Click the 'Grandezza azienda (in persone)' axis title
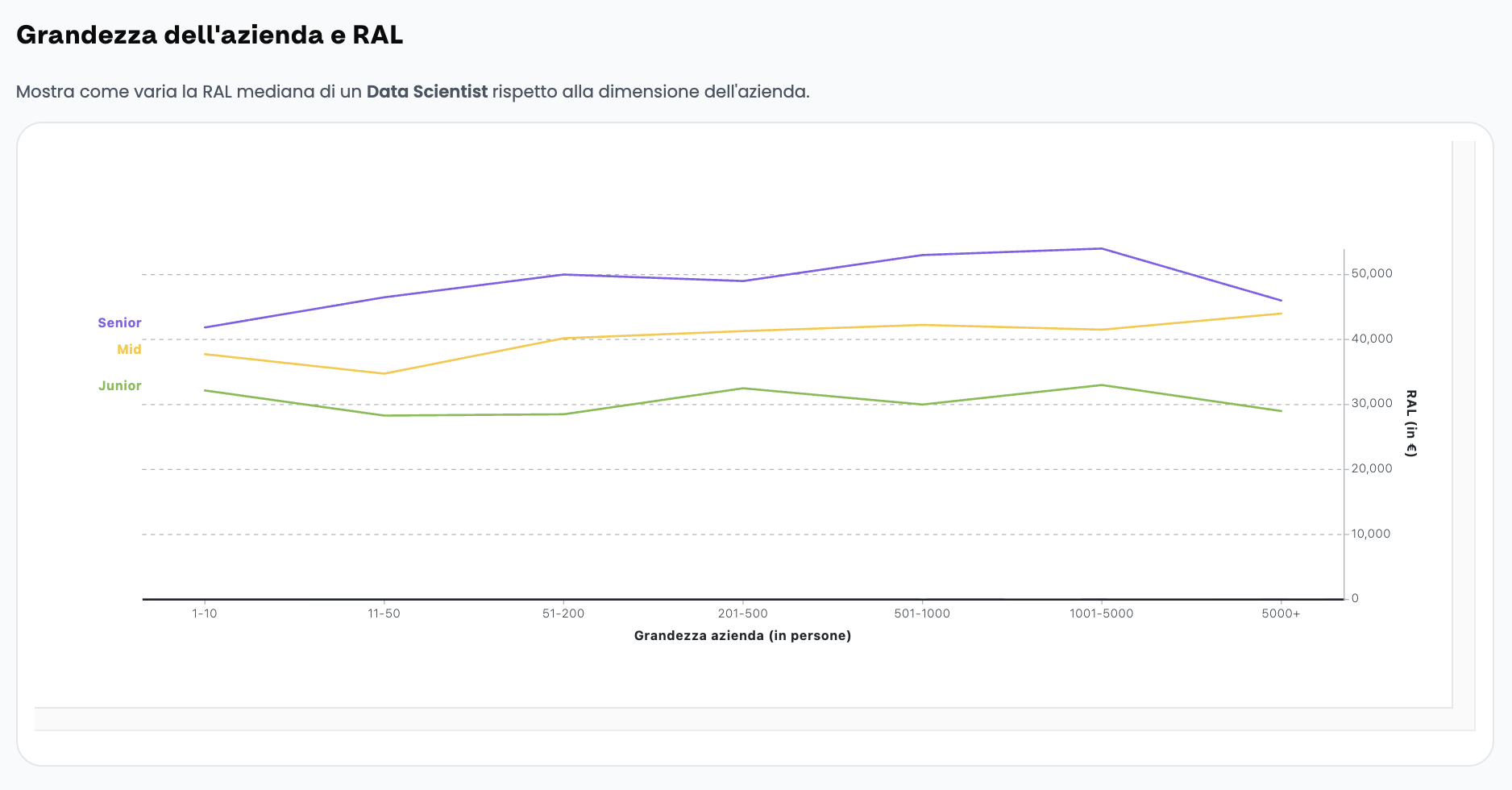This screenshot has width=1512, height=790. tap(742, 636)
